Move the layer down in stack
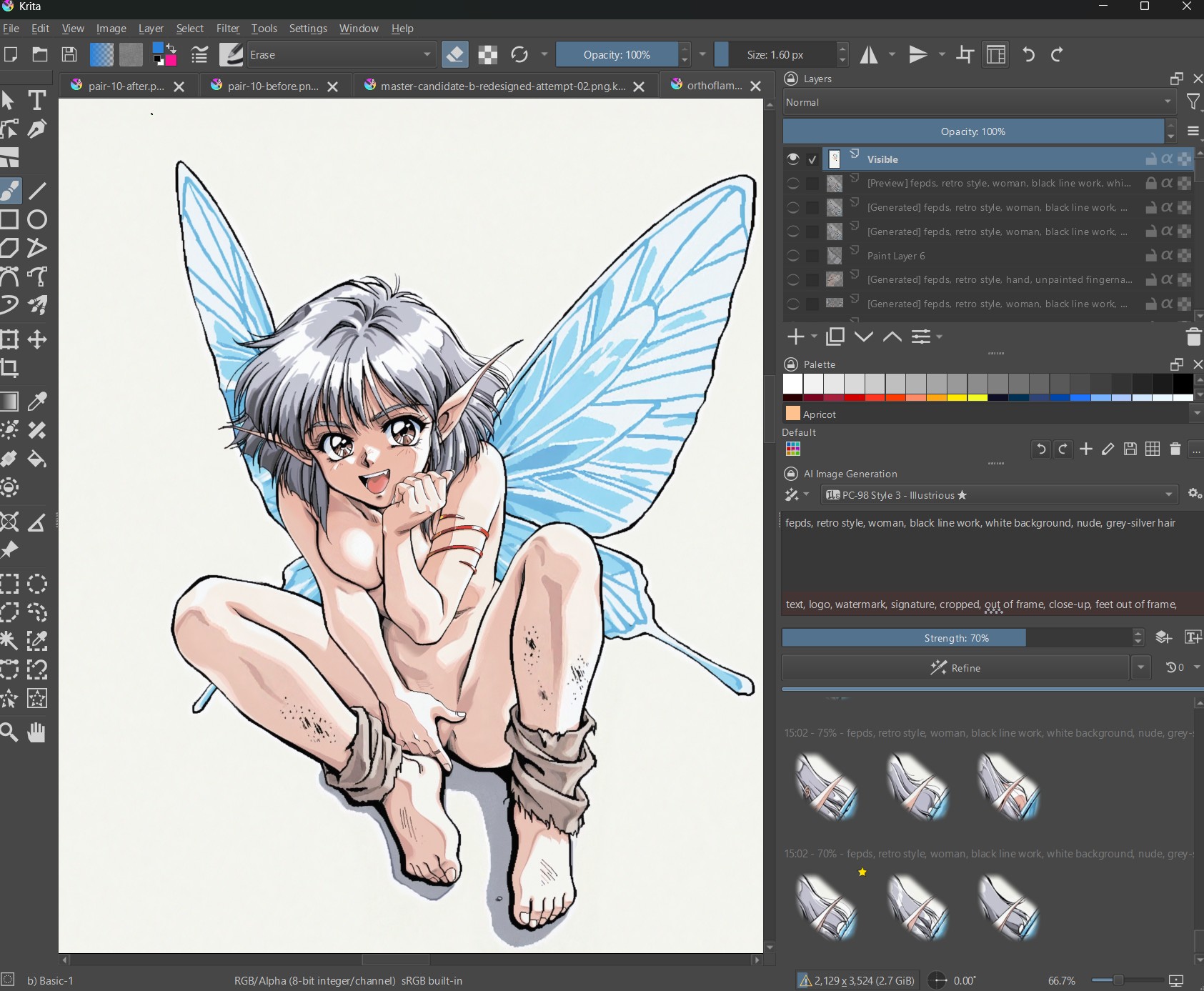 [x=864, y=337]
